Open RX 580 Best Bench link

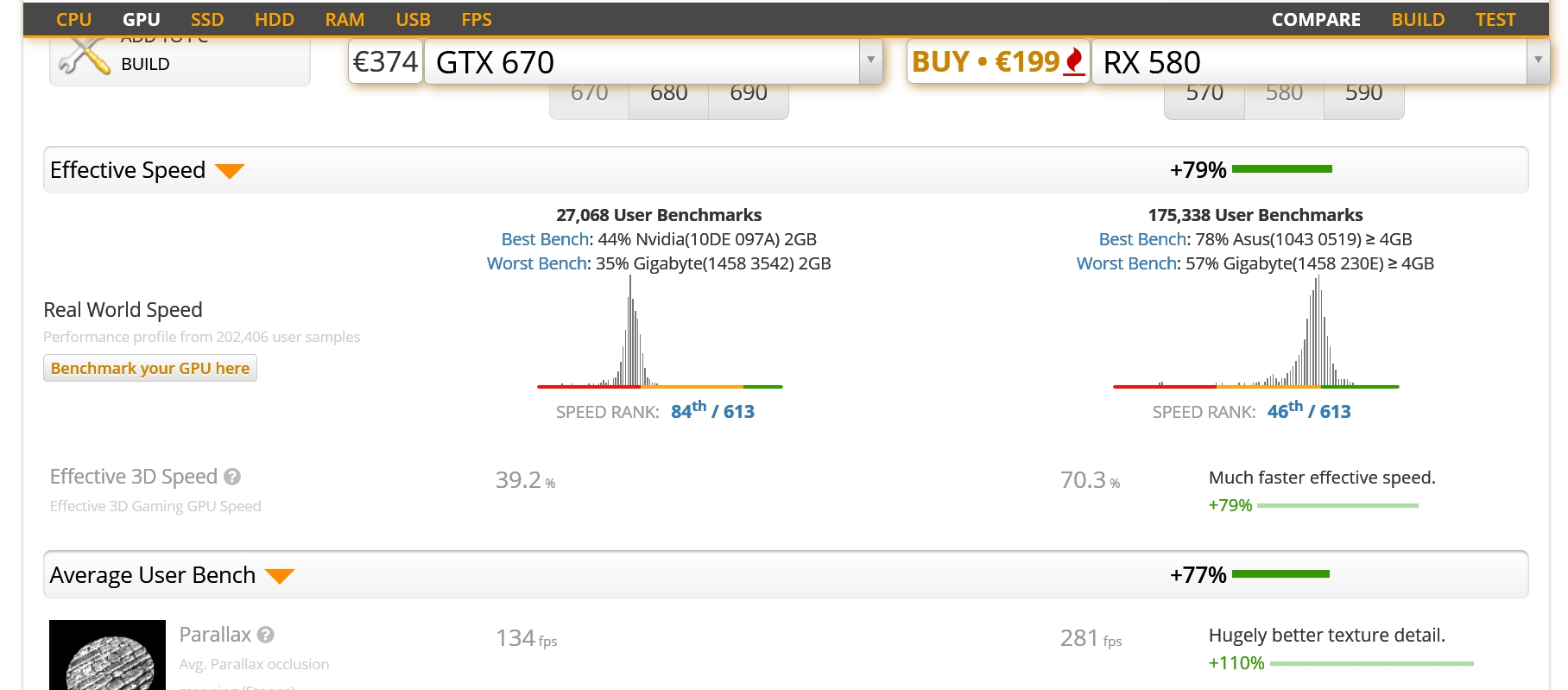click(1143, 239)
